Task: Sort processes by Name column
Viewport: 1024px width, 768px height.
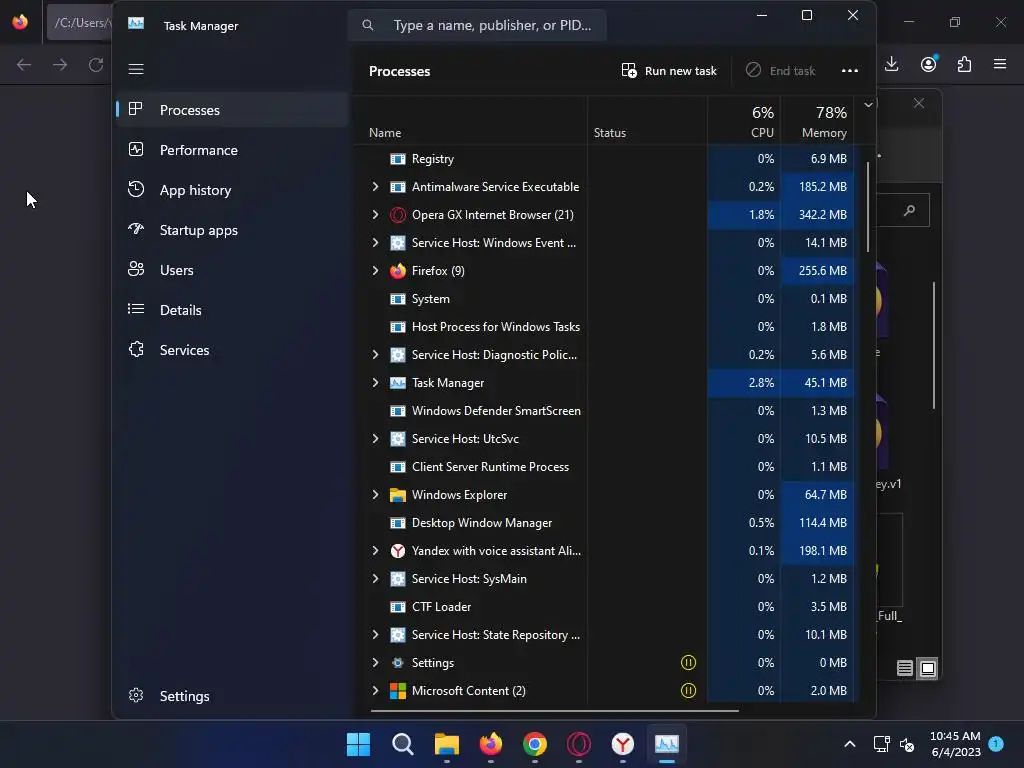Action: click(x=385, y=133)
